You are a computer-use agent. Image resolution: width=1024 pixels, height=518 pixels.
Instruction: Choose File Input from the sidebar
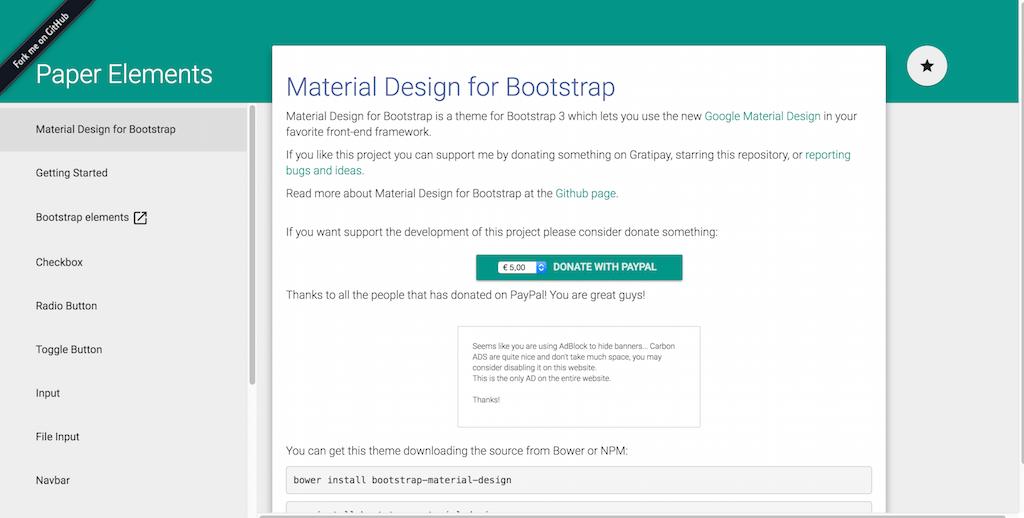[x=58, y=437]
